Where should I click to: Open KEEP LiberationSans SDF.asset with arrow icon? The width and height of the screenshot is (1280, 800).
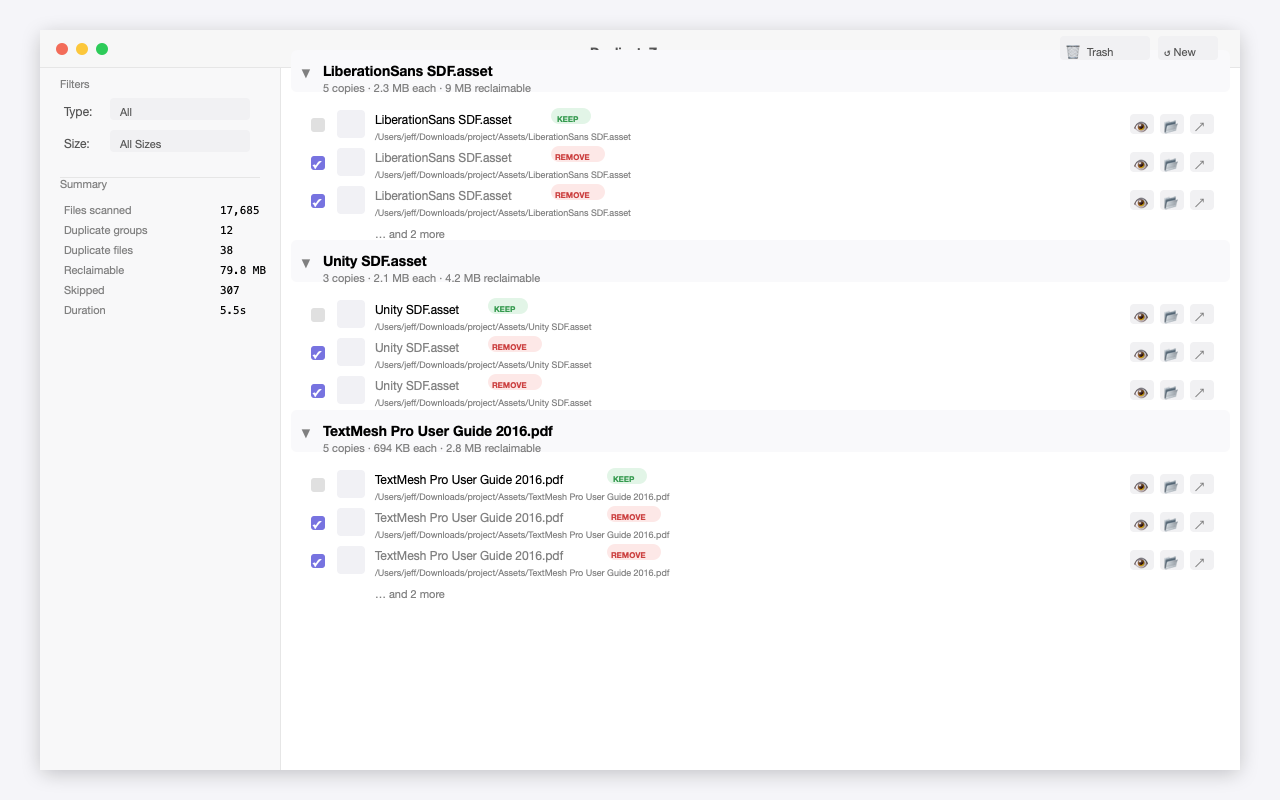coord(1202,125)
